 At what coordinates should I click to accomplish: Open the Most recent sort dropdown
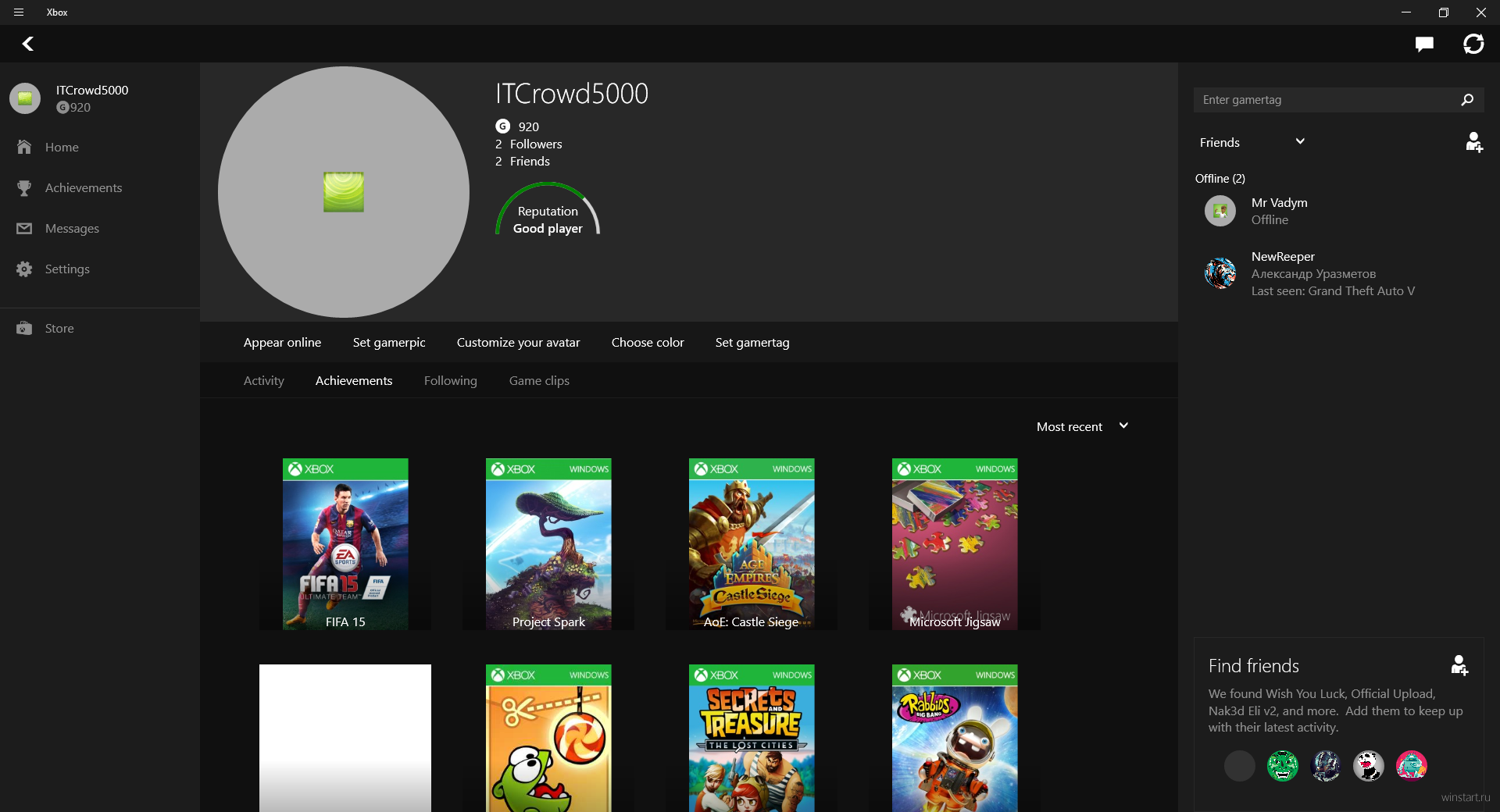1082,426
